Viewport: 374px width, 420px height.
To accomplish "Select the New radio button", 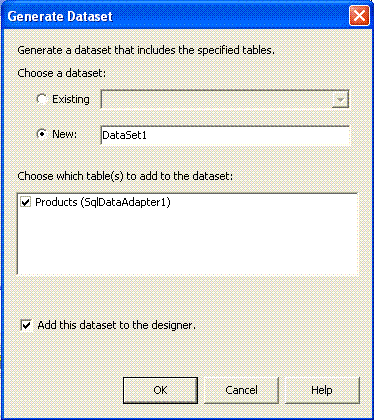I will pos(42,134).
